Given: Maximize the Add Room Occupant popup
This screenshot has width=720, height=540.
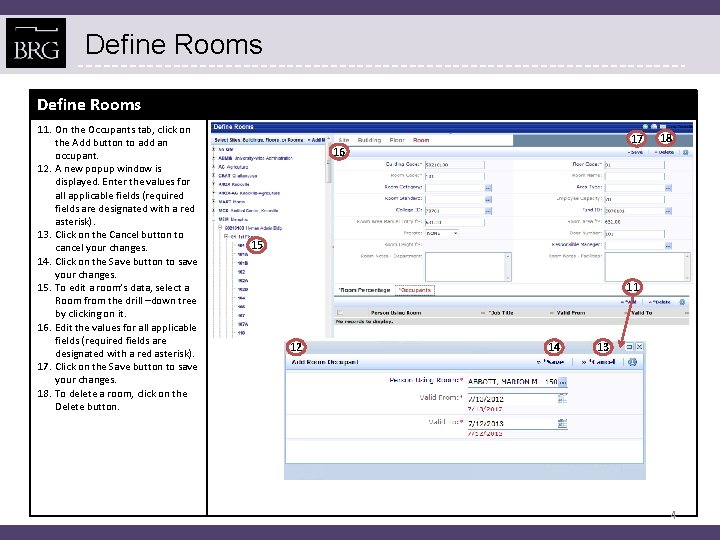Looking at the screenshot, I should 630,347.
